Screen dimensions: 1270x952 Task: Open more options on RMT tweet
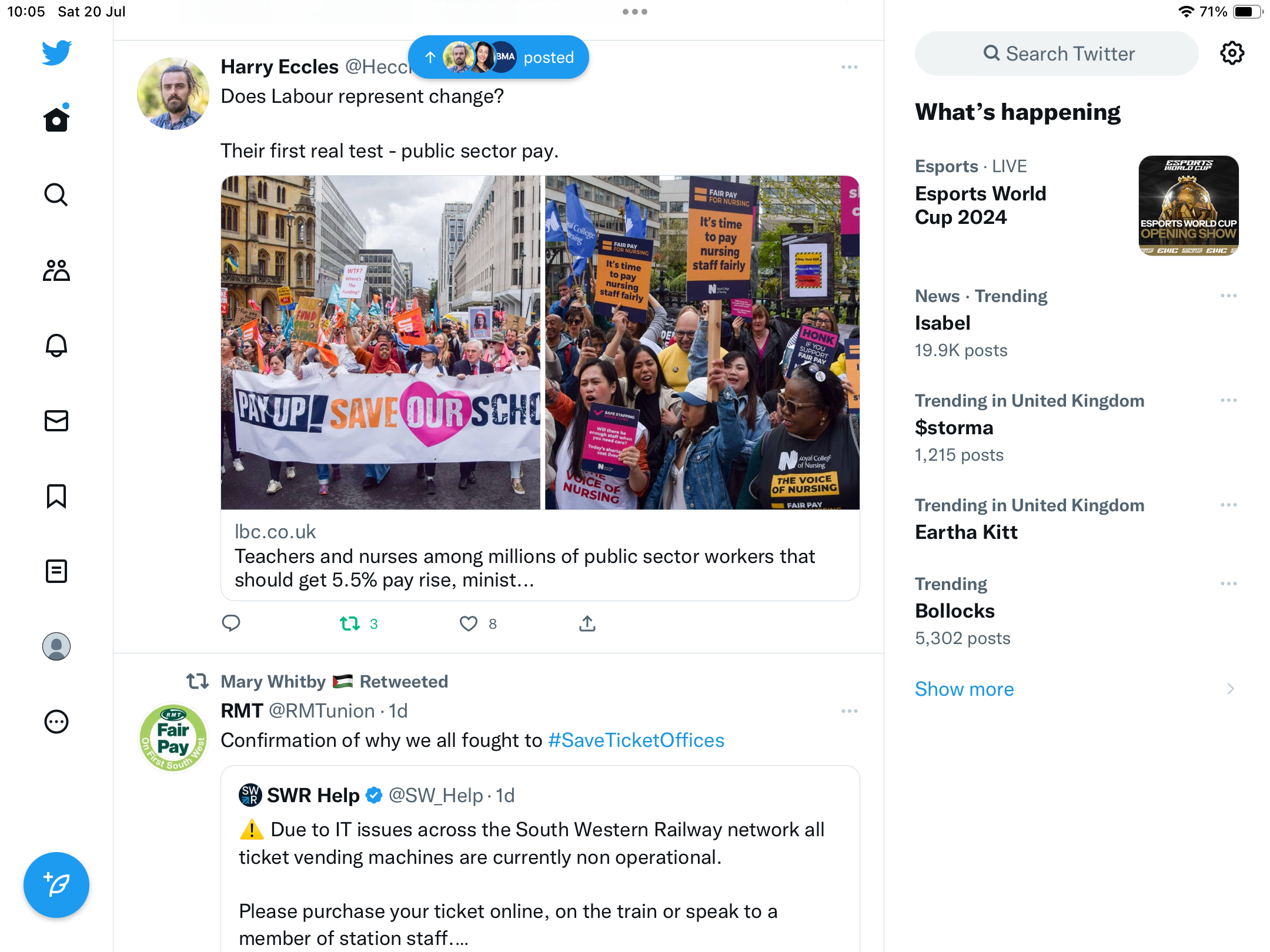(x=849, y=711)
